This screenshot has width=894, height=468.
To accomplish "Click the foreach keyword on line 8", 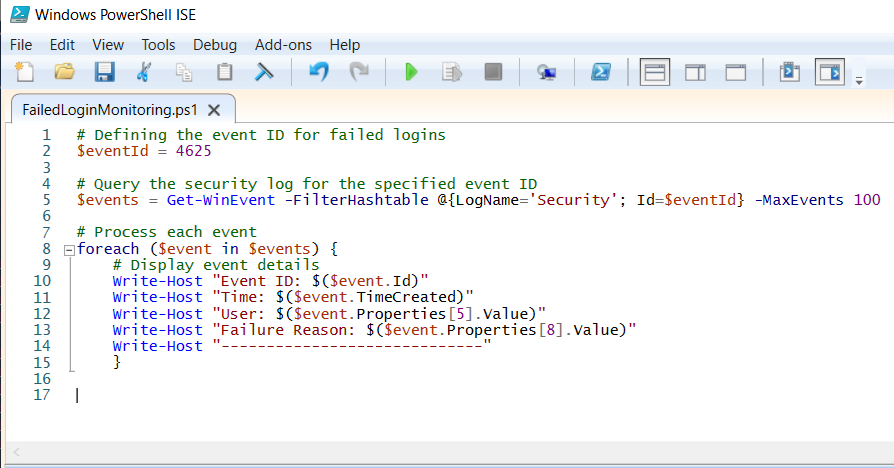I will pos(108,249).
